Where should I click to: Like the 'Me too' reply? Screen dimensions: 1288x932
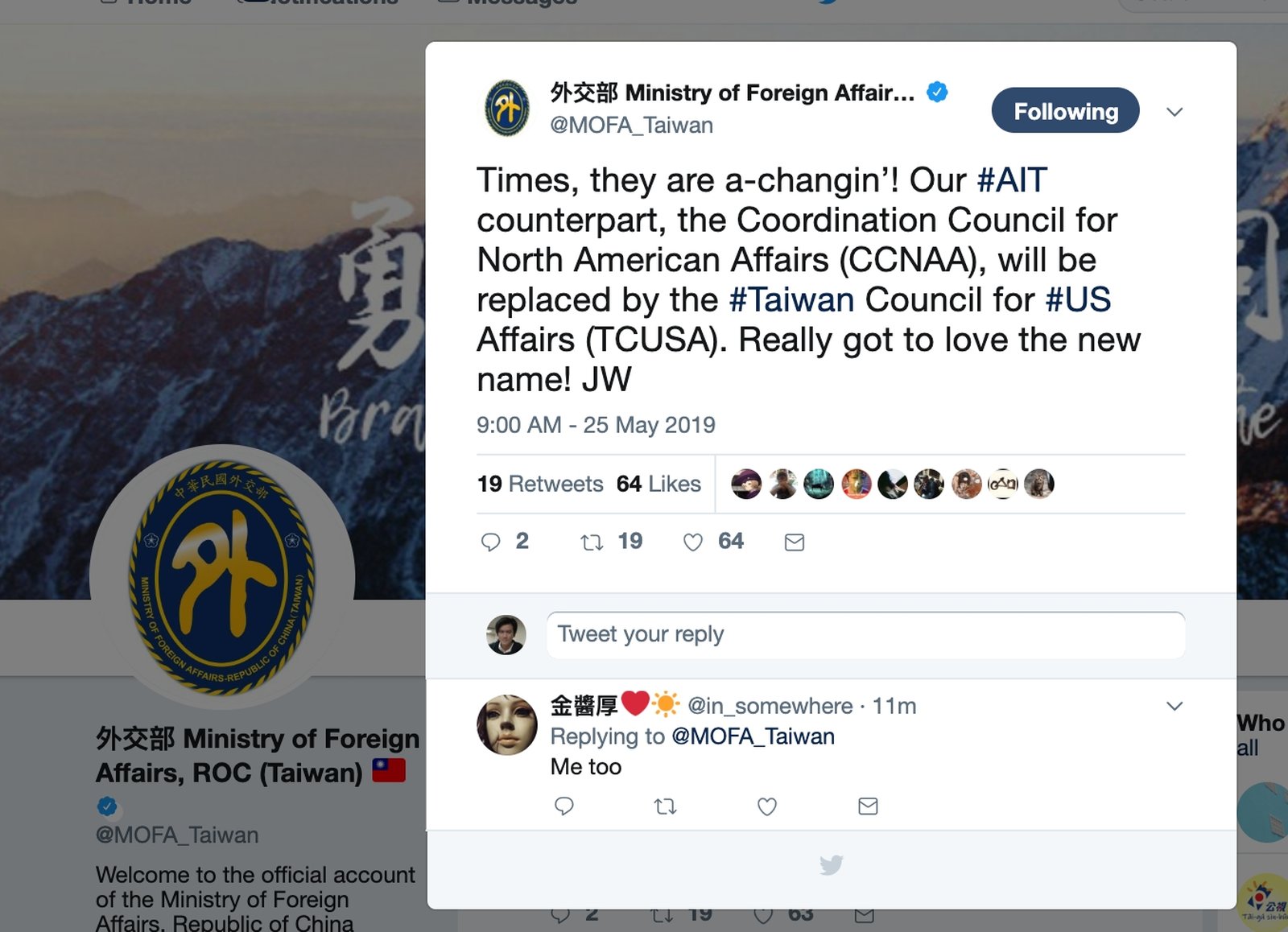pos(767,806)
